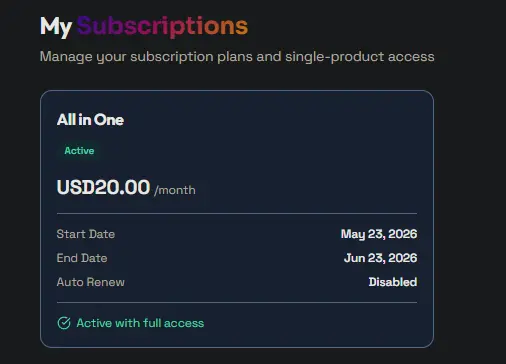The width and height of the screenshot is (506, 364).
Task: Select the All in One plan title
Action: pos(90,120)
